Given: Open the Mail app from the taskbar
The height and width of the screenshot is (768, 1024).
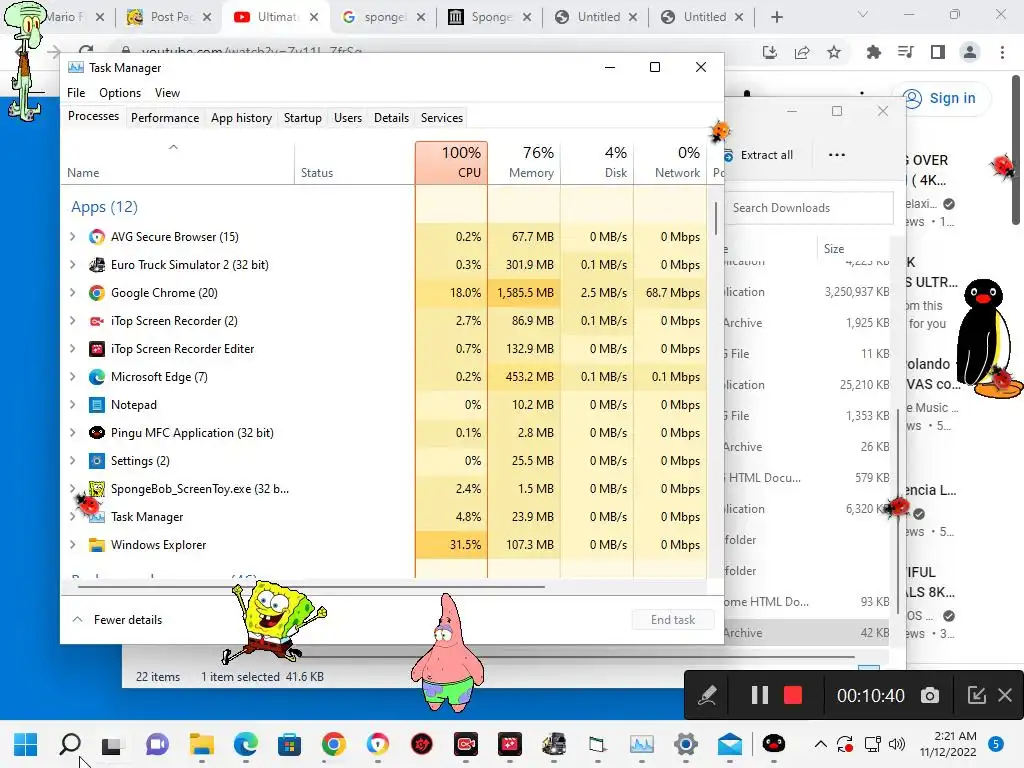Looking at the screenshot, I should pos(729,744).
